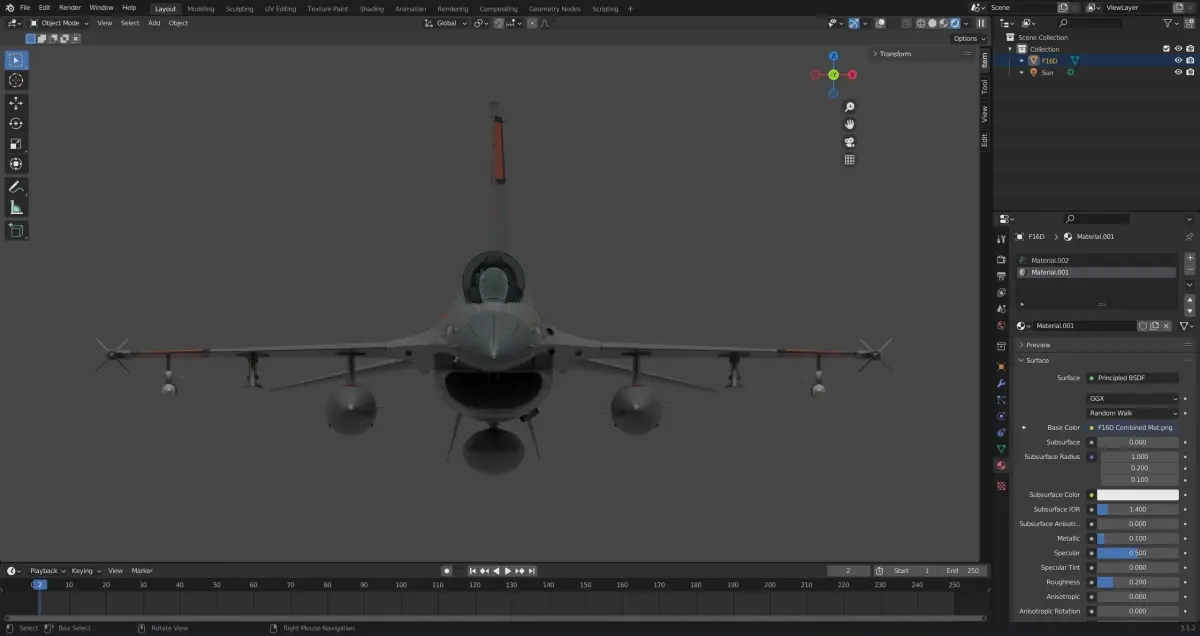This screenshot has width=1200, height=636.
Task: Select the Measure tool
Action: coord(16,208)
